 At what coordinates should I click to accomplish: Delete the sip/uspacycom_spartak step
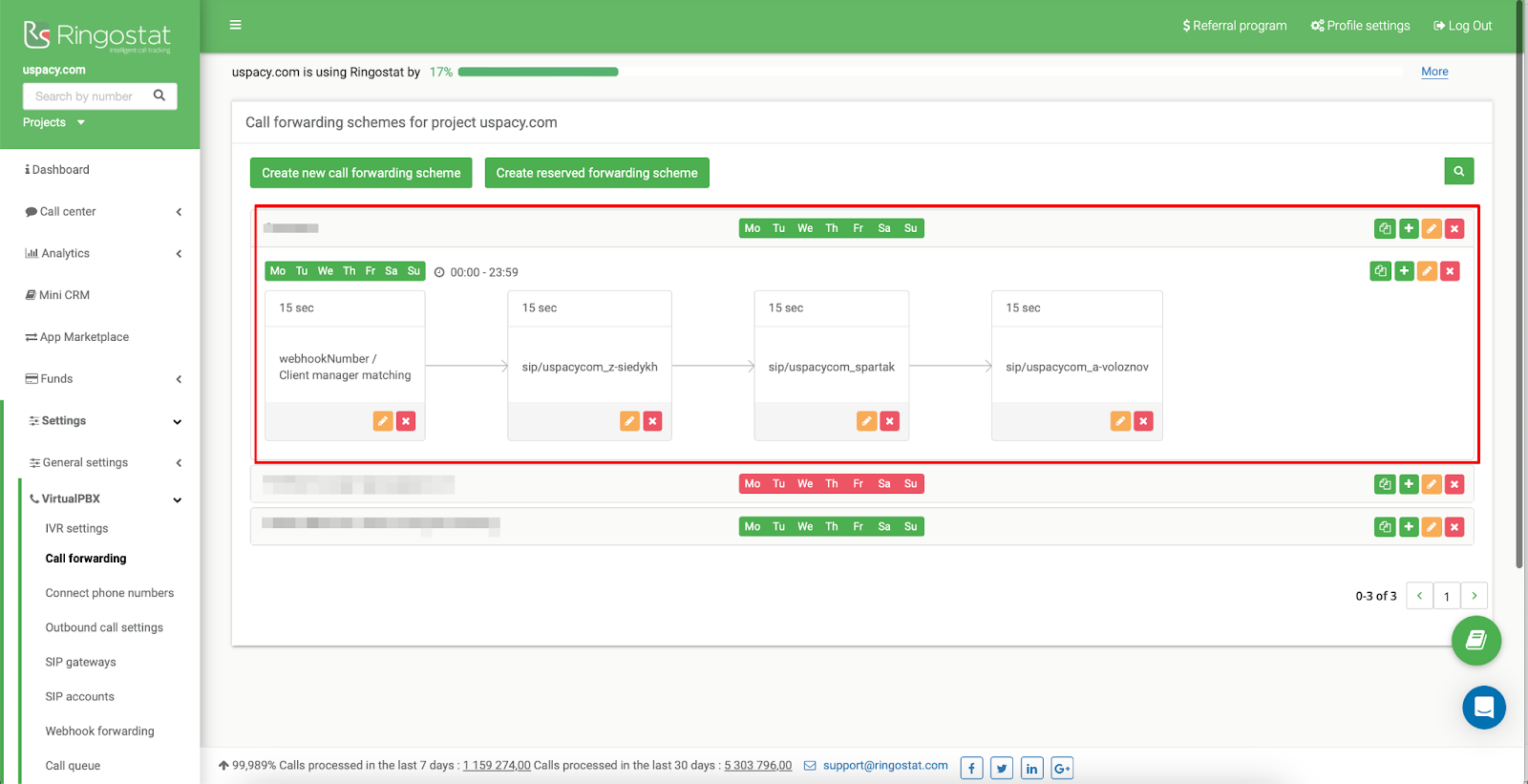coord(889,421)
